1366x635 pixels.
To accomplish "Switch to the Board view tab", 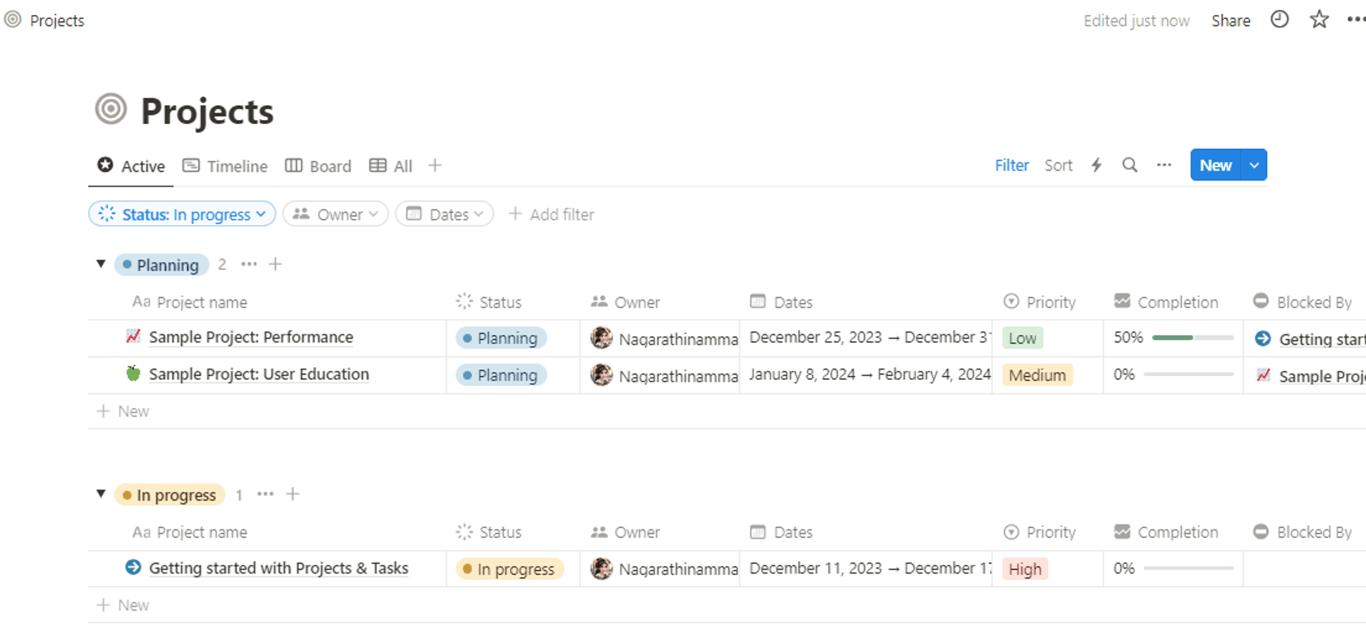I will tap(318, 166).
